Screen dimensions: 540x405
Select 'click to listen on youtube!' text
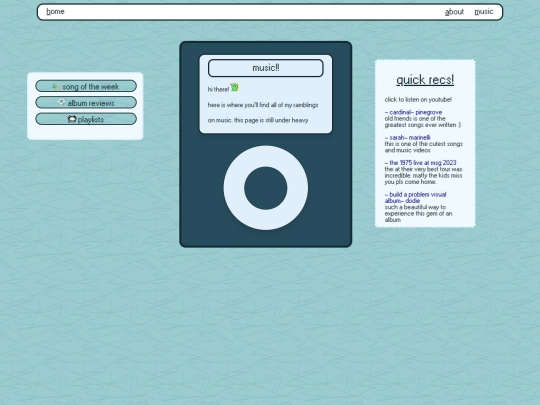[x=418, y=100]
